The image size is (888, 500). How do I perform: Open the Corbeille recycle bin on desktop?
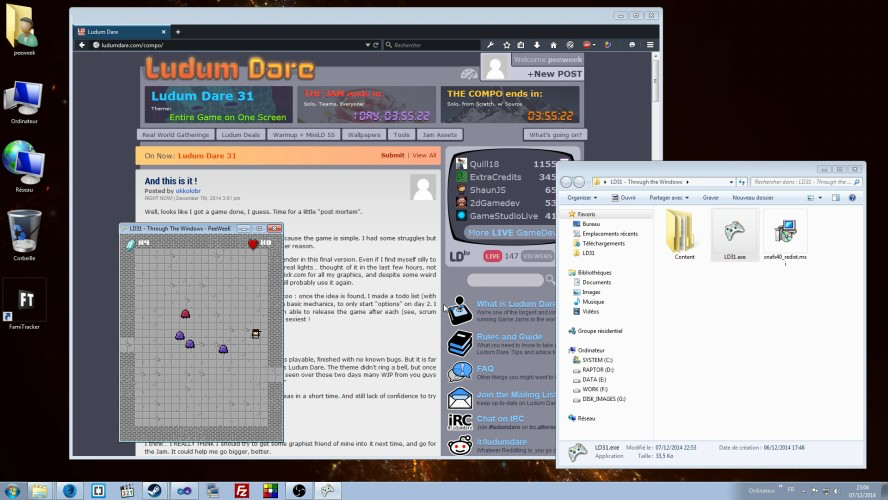tap(24, 235)
